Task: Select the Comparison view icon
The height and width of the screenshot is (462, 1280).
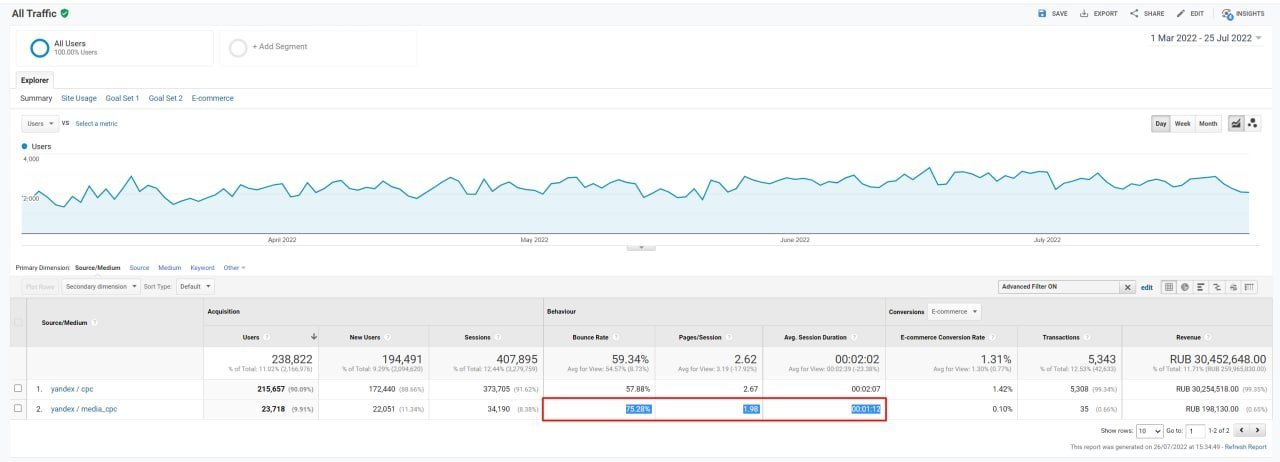Action: click(1217, 287)
